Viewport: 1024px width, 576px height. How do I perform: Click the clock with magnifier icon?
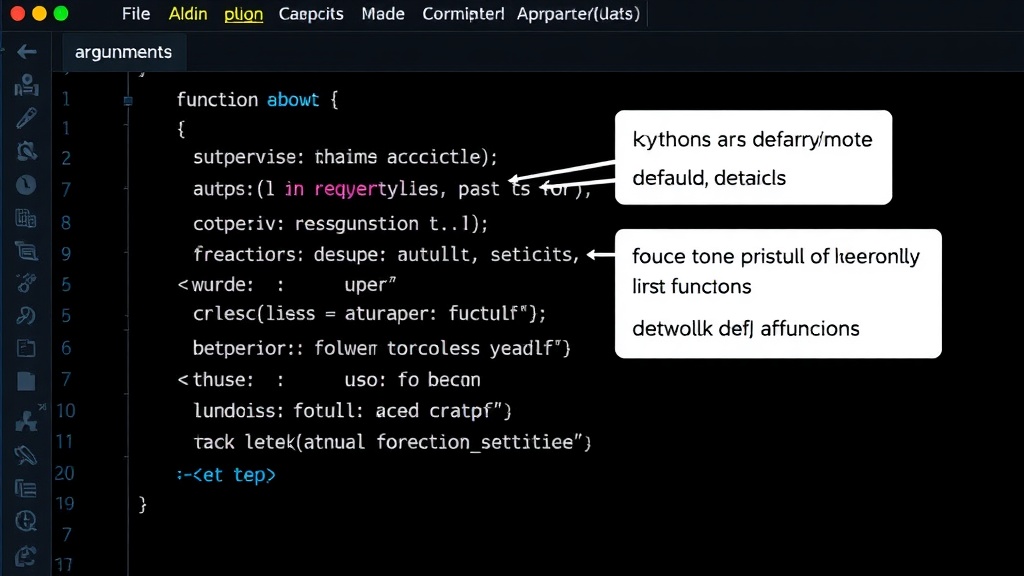coord(26,521)
